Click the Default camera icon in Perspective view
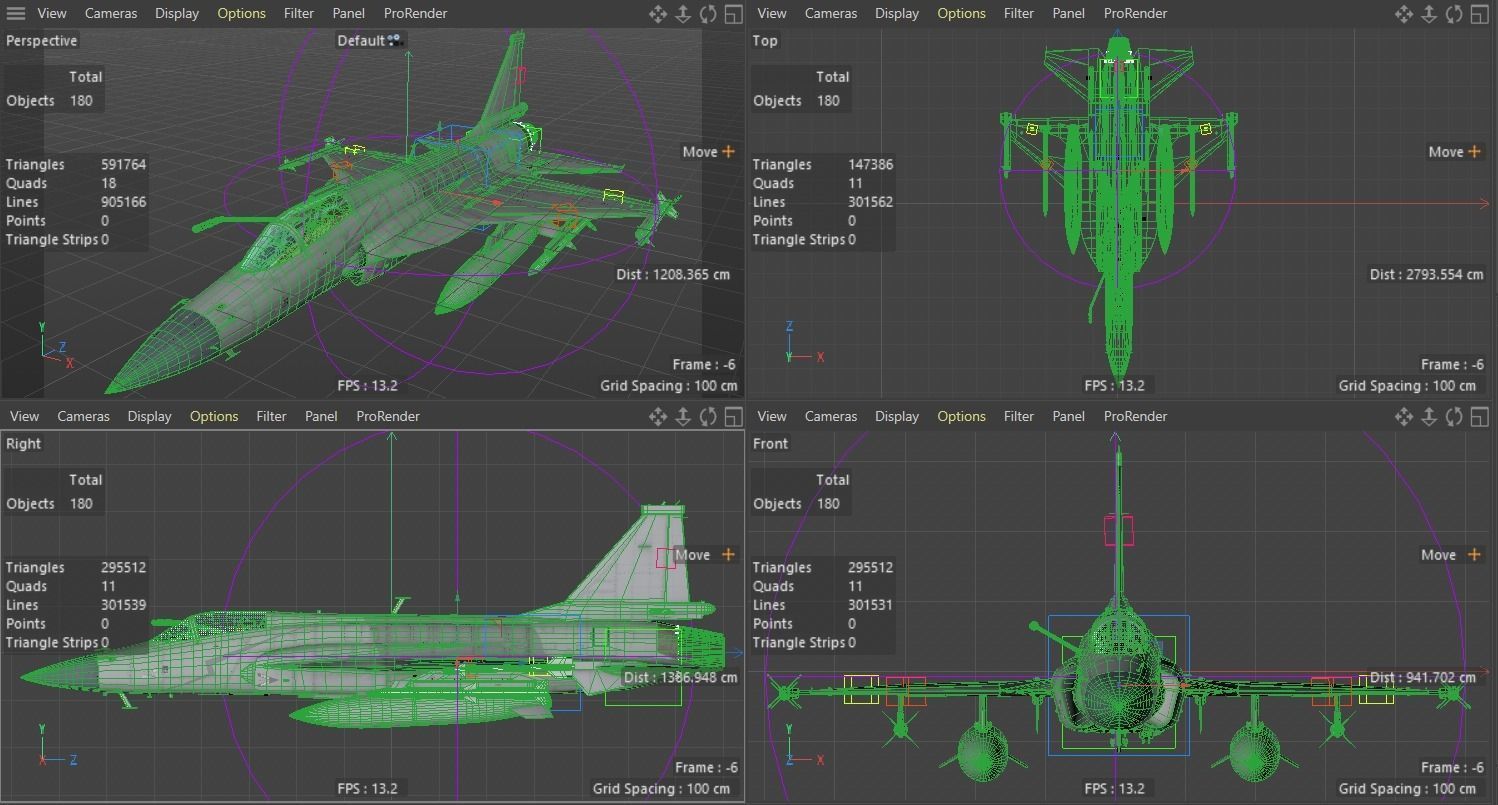1498x805 pixels. [394, 40]
